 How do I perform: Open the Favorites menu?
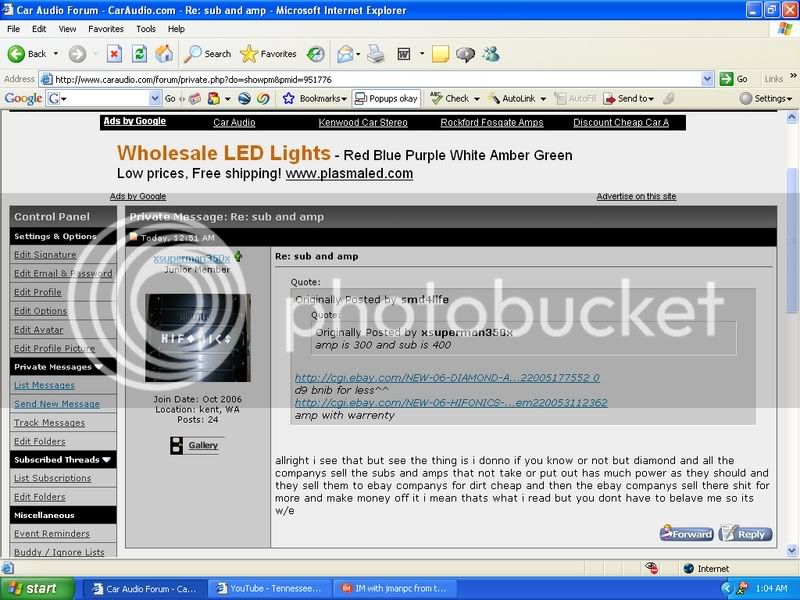coord(106,29)
